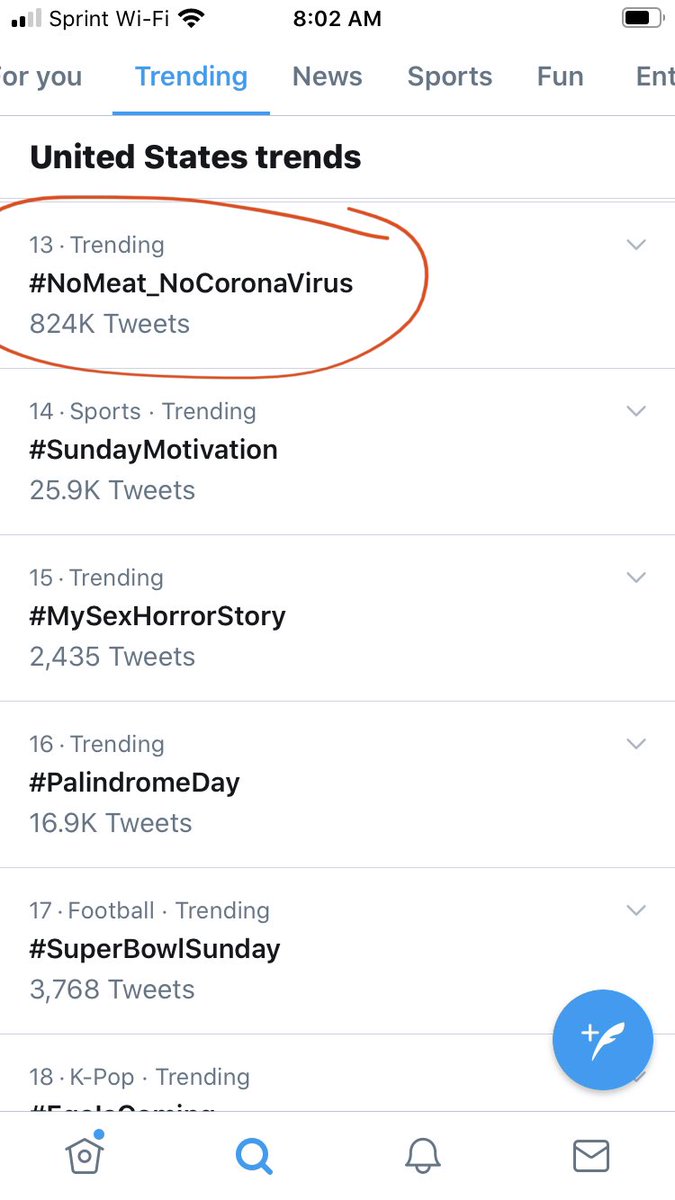
Task: Tap the Wi-Fi status icon
Action: tap(193, 18)
